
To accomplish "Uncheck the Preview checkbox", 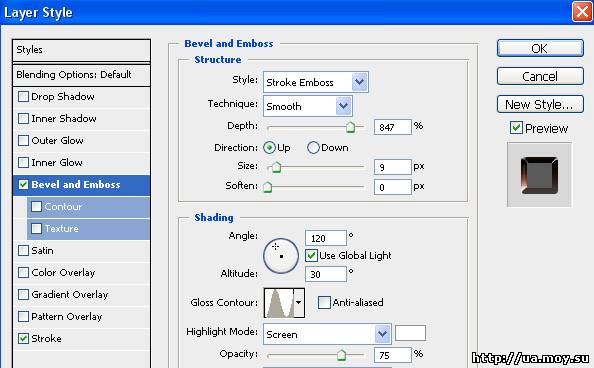I will pos(516,128).
